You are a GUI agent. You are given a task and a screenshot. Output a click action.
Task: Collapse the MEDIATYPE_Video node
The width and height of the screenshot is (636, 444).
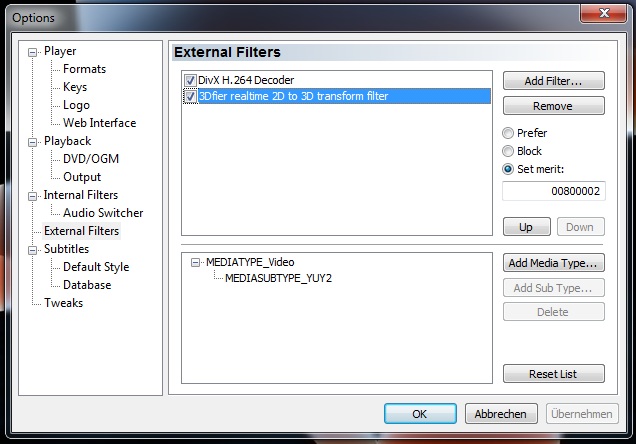195,263
